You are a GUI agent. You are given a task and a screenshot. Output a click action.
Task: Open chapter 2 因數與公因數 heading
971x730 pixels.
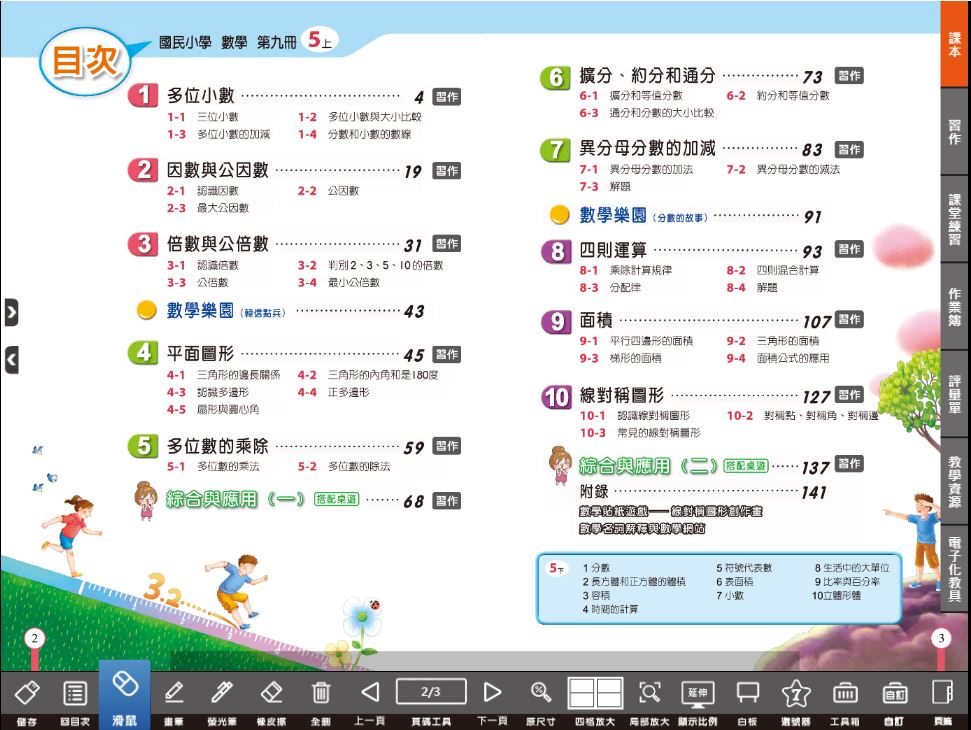[x=217, y=169]
